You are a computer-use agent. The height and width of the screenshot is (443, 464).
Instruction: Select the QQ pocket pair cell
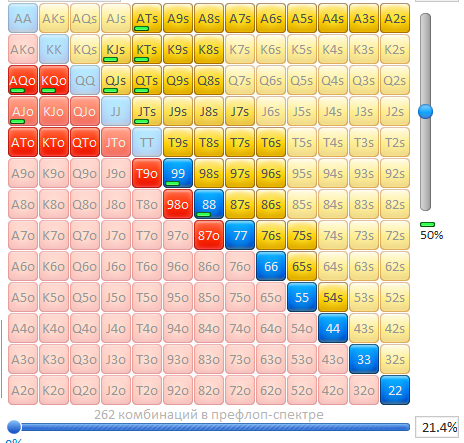(85, 80)
